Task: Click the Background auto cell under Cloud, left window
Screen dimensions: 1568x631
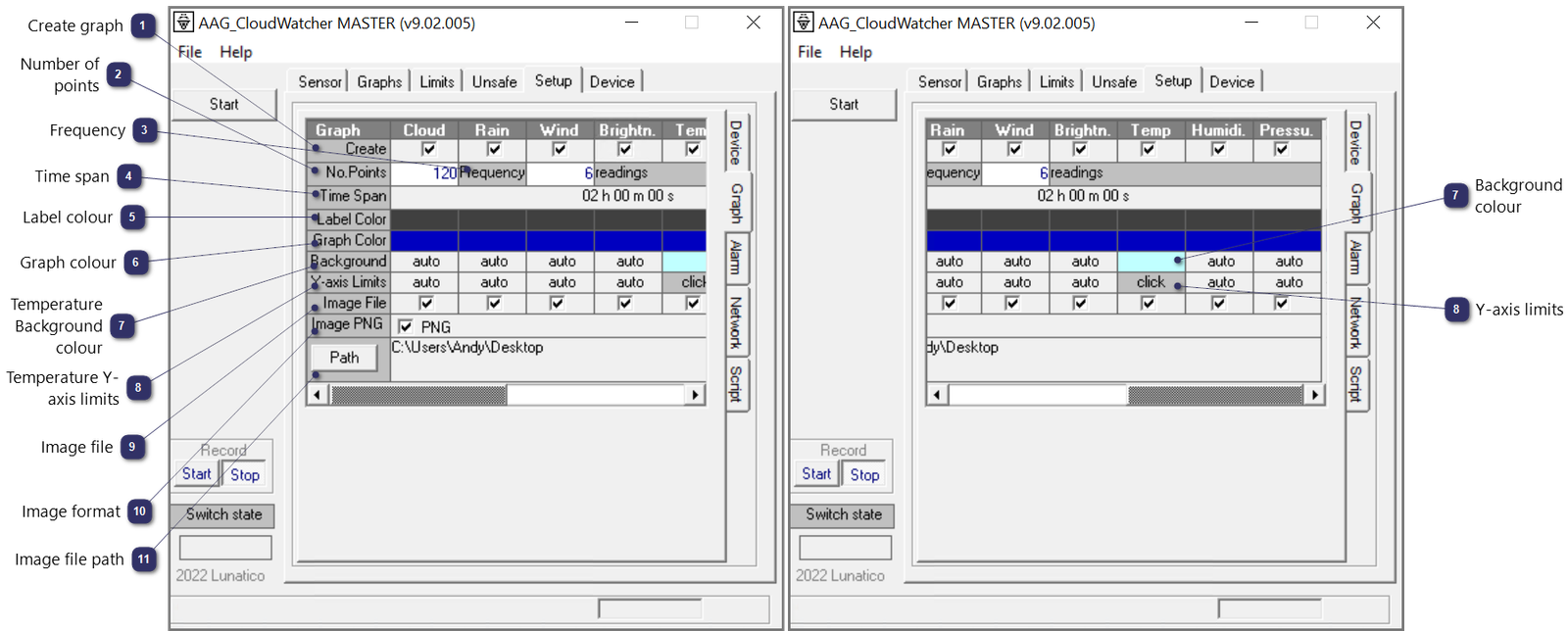Action: coord(425,262)
